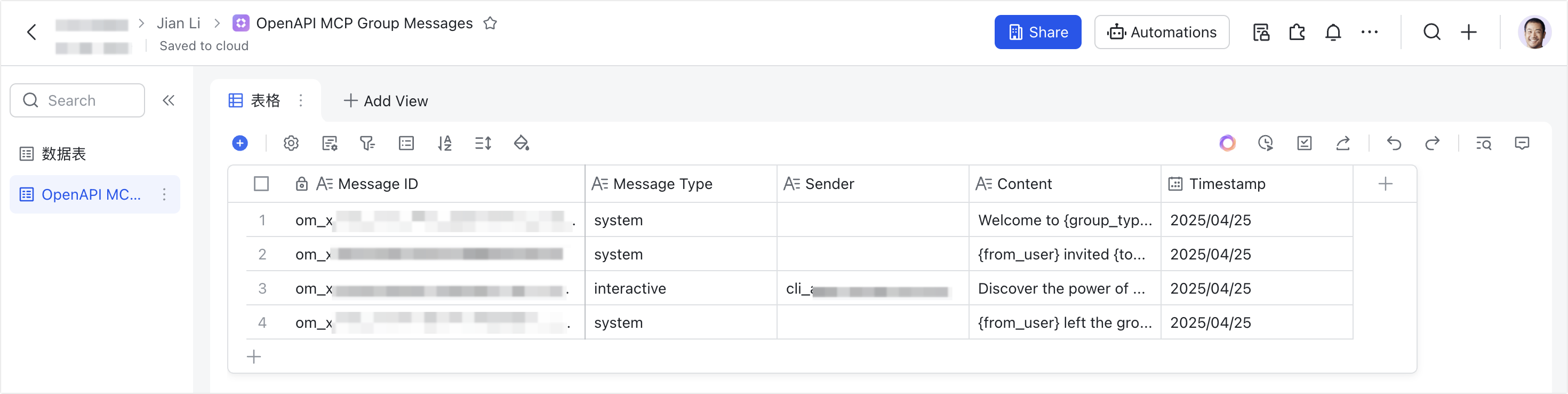Collapse the left sidebar panel
The height and width of the screenshot is (394, 1568).
(x=169, y=100)
